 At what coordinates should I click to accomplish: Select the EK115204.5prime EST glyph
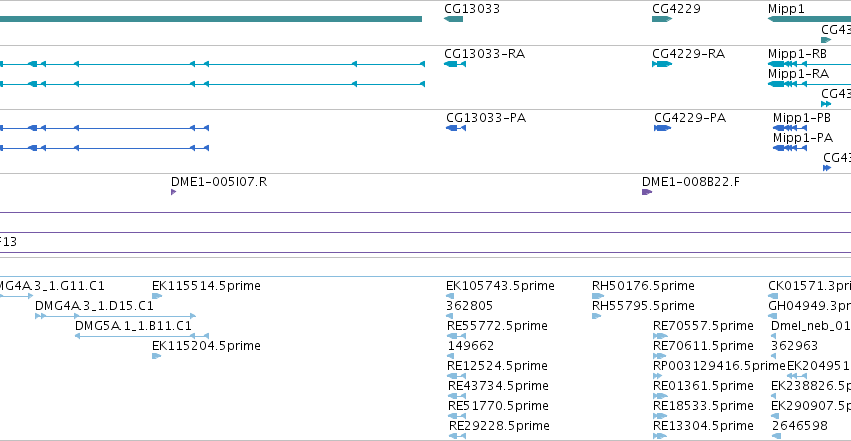(x=157, y=356)
